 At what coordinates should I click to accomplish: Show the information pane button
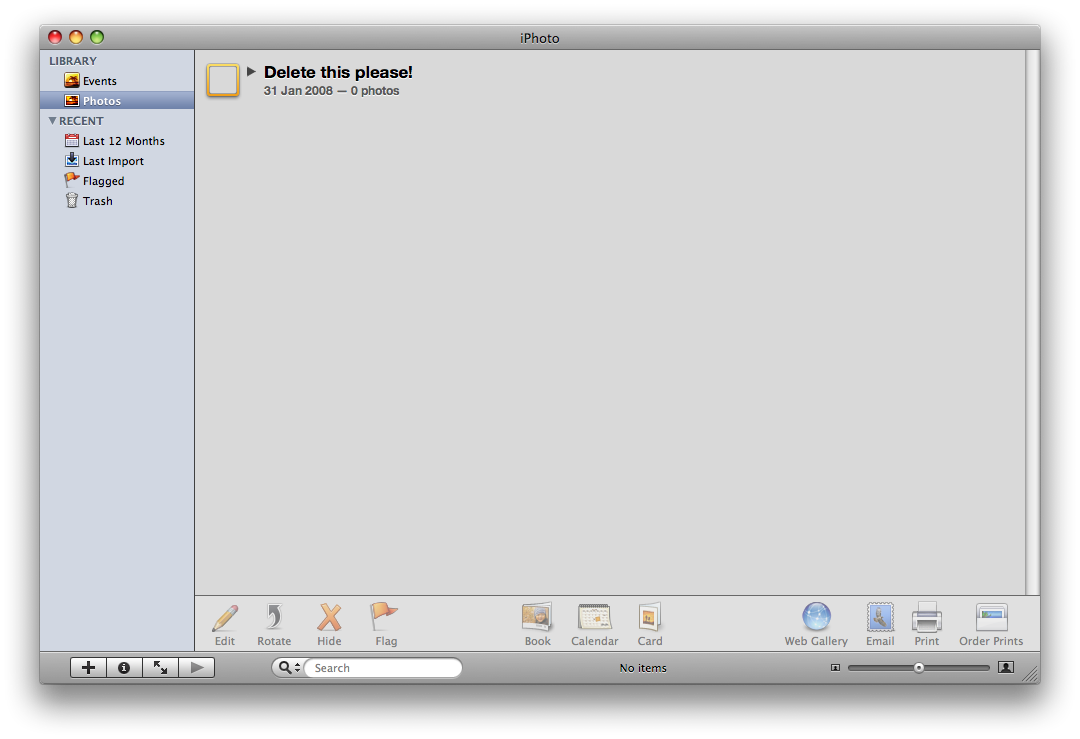(x=124, y=667)
